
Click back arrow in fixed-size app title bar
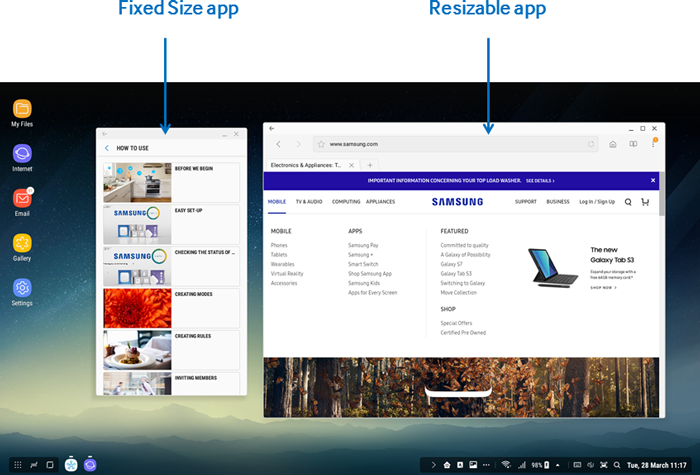pyautogui.click(x=104, y=134)
